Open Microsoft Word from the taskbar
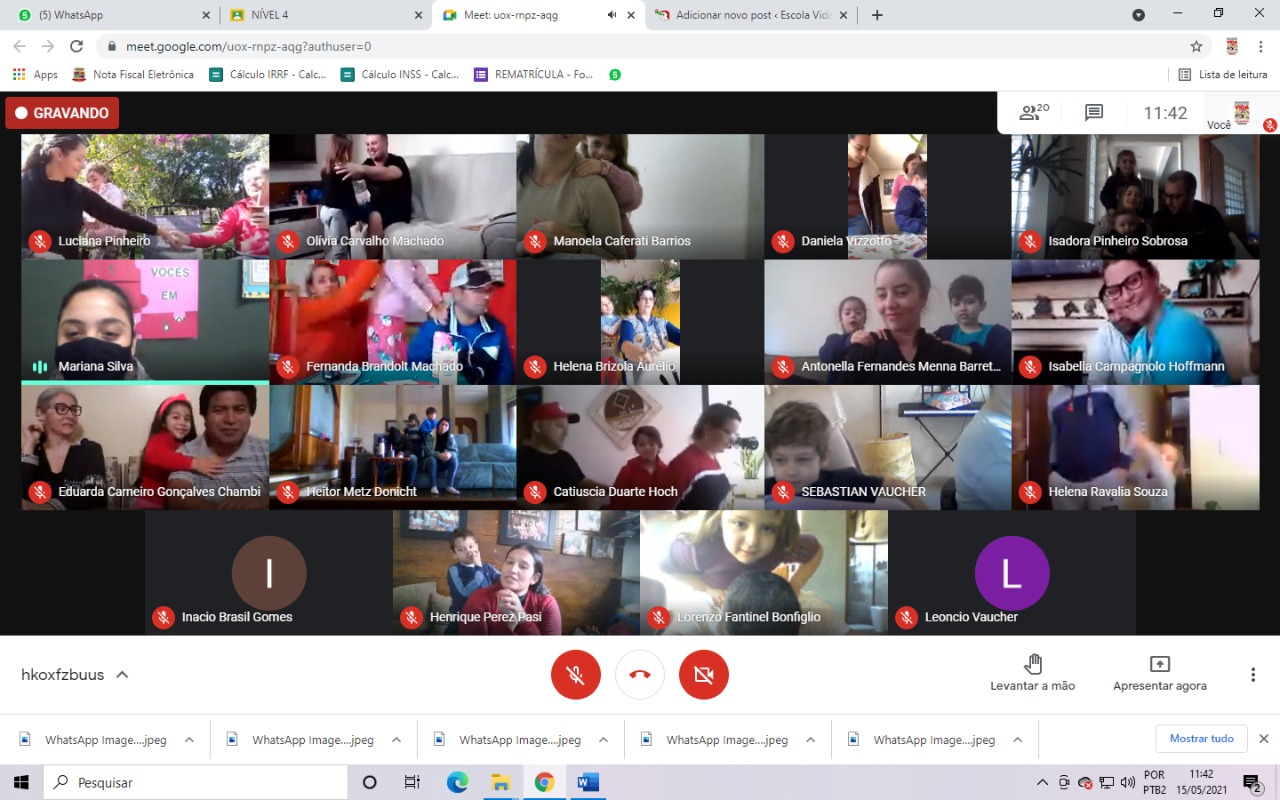 click(588, 782)
